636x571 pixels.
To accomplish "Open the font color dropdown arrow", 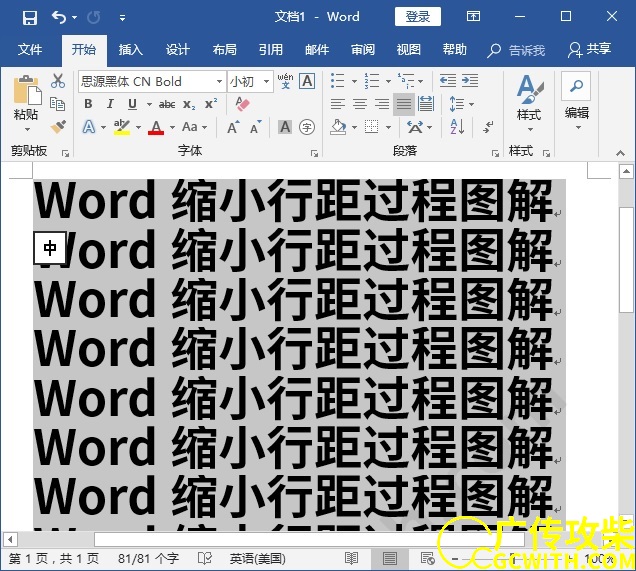I will [172, 127].
